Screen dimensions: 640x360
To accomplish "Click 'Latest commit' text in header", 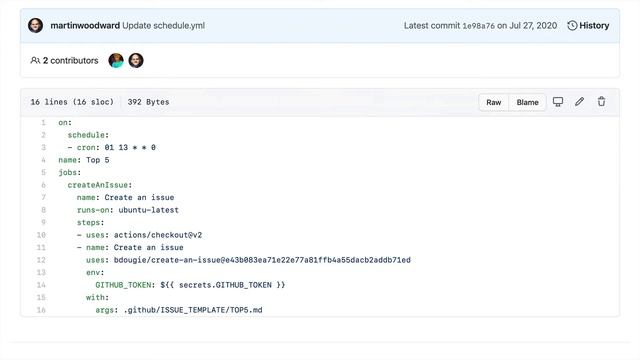I will [x=432, y=26].
